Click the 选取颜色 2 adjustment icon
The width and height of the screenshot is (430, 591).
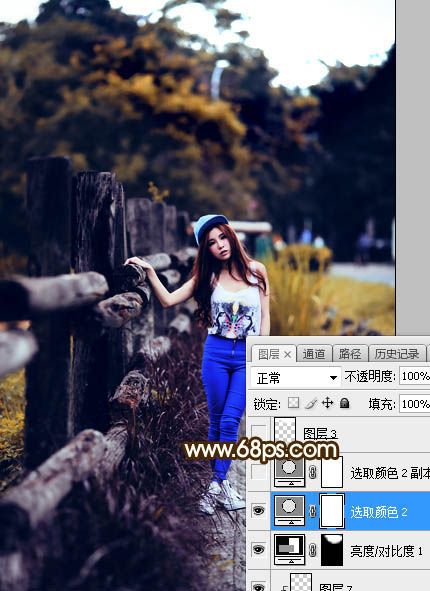[x=289, y=511]
